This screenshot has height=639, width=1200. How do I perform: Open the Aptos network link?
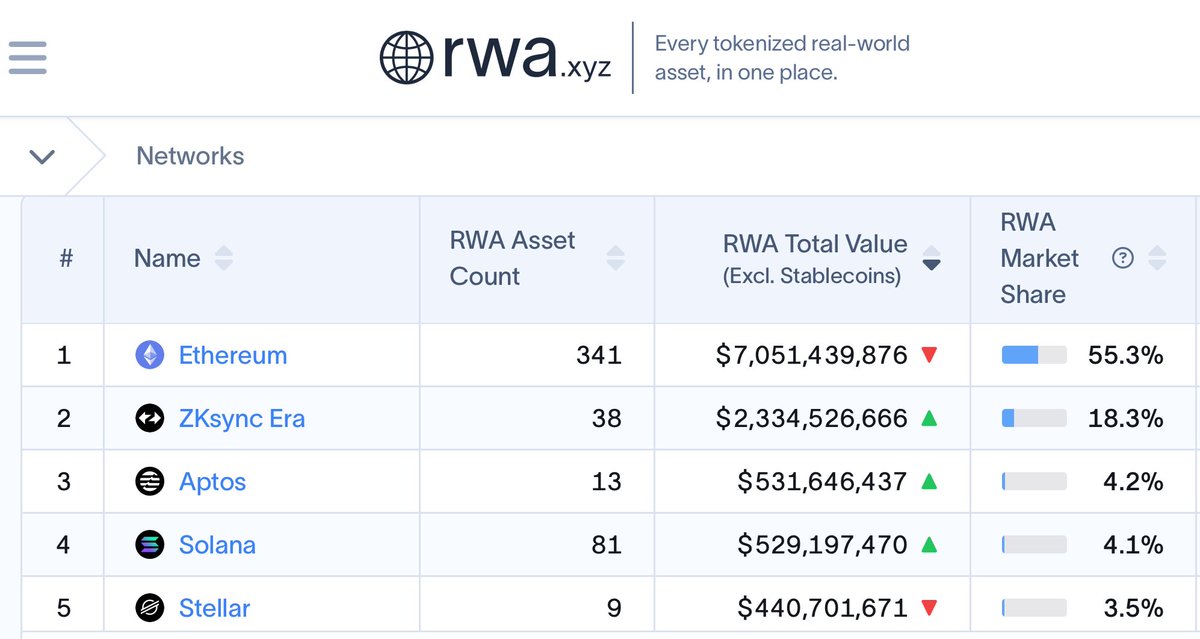tap(212, 482)
